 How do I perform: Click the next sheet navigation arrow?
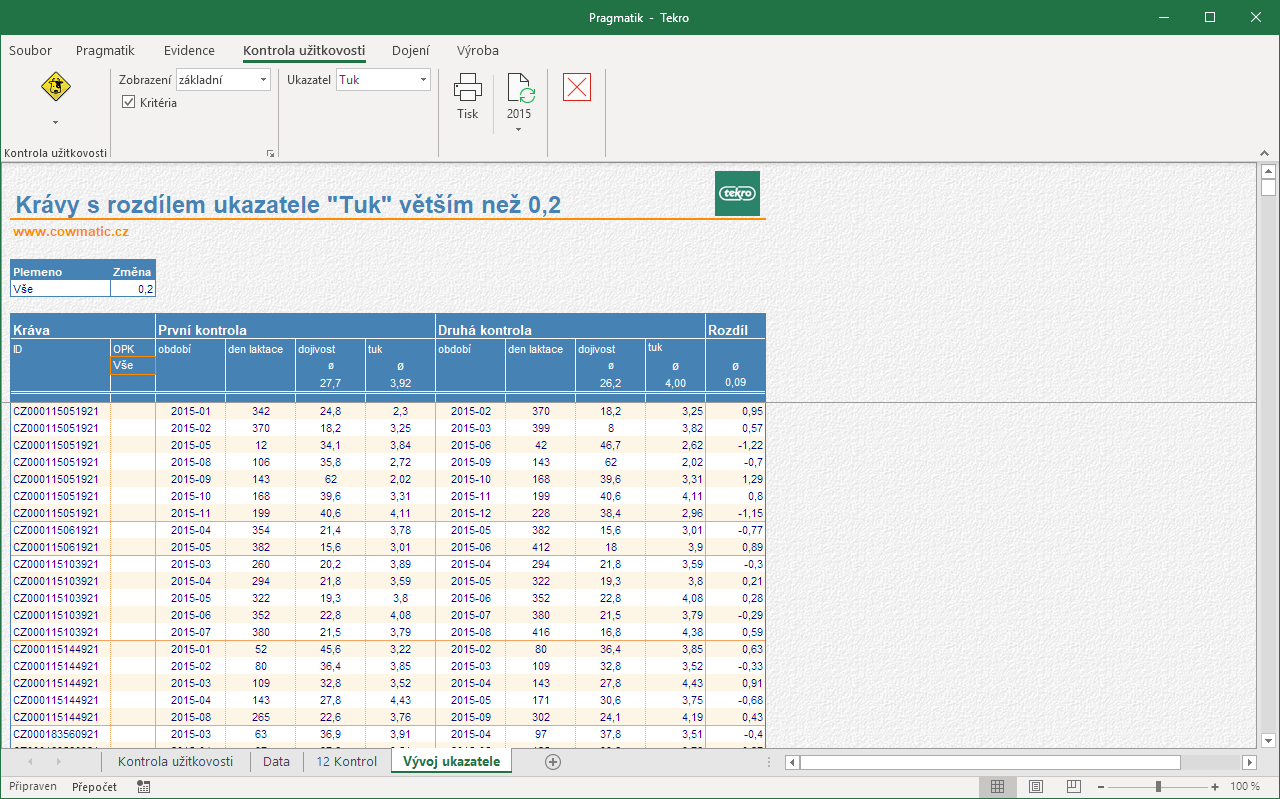tap(58, 762)
